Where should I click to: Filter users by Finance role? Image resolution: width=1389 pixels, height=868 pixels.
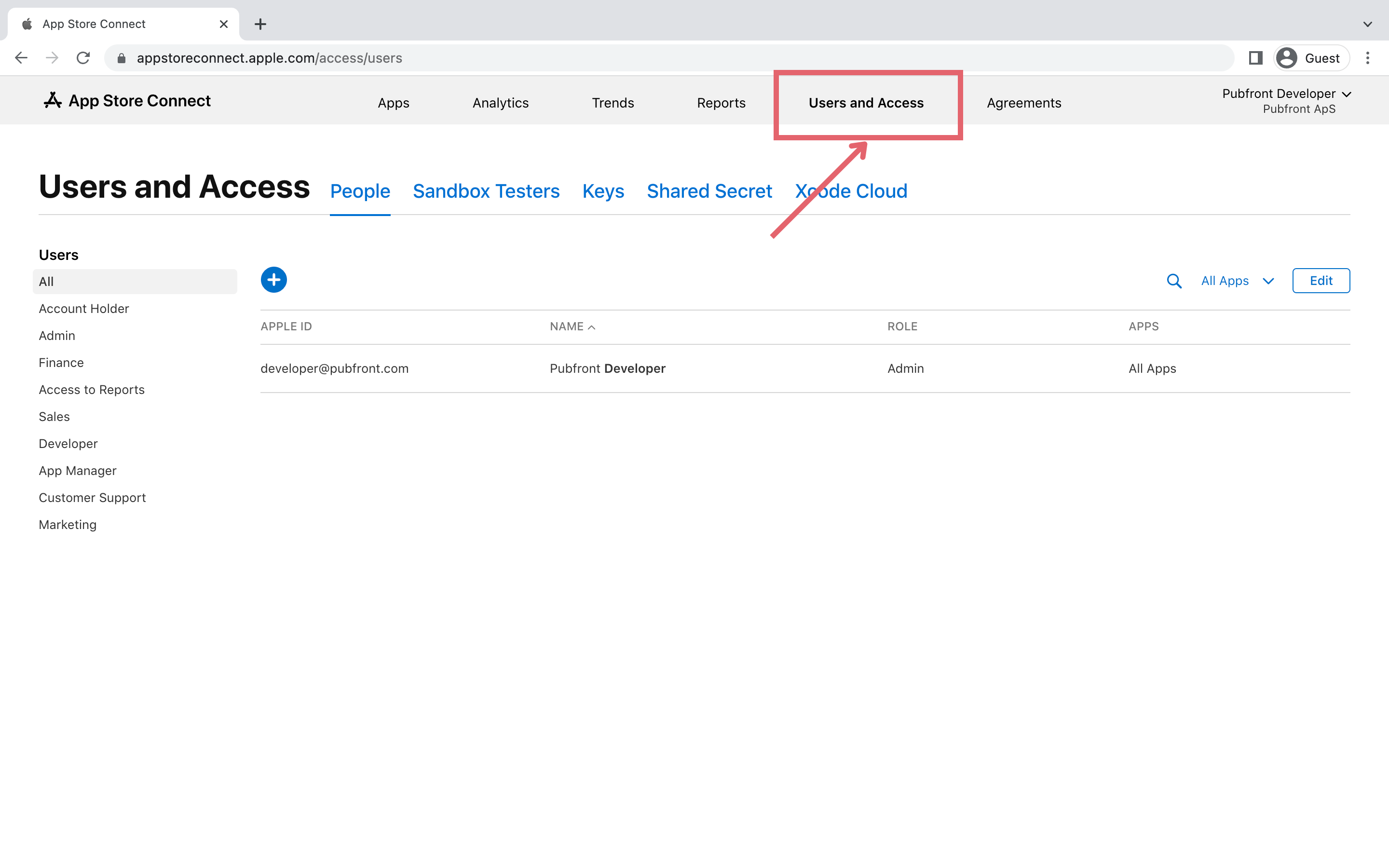pos(61,363)
